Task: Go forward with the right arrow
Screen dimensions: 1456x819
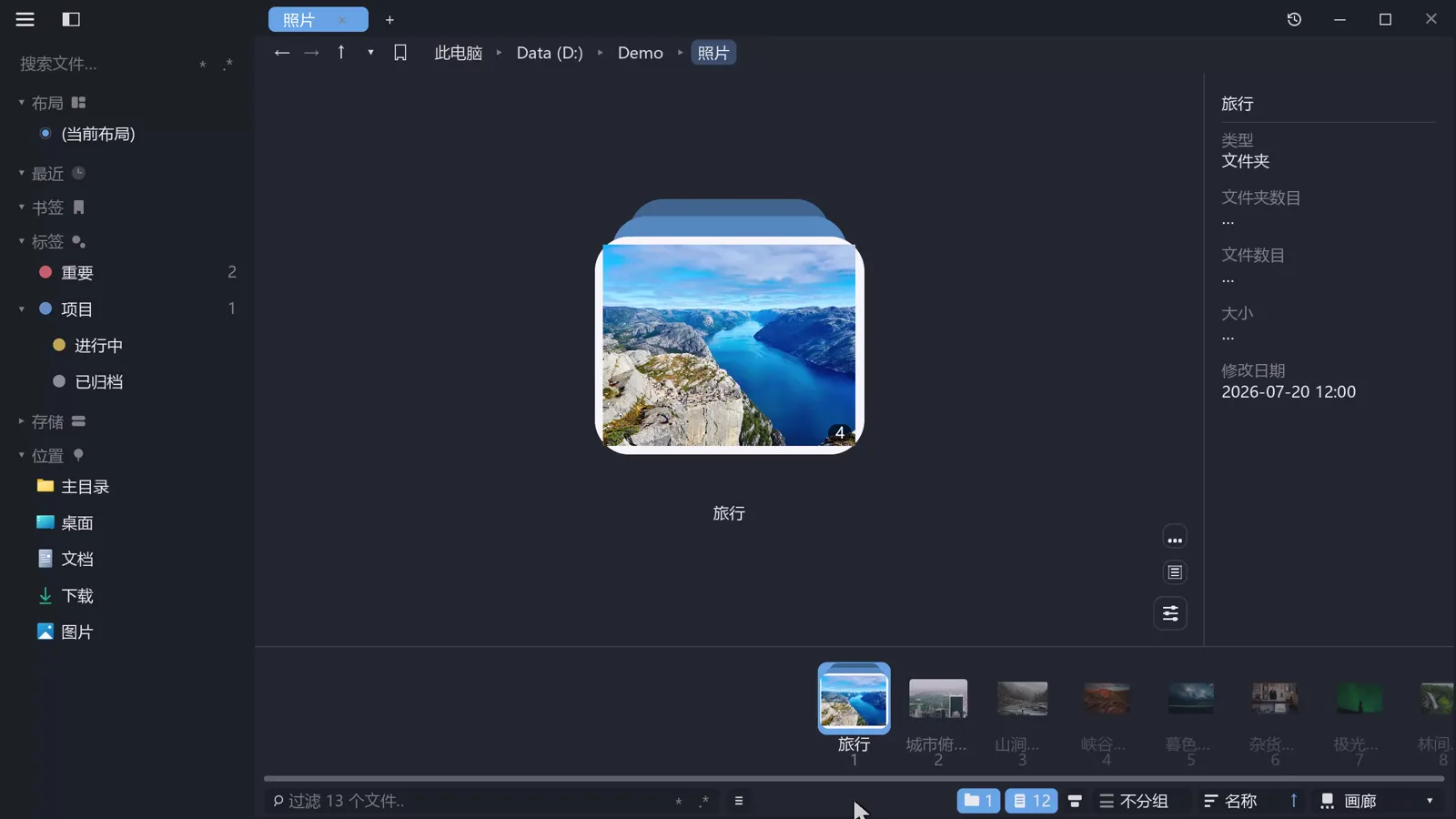Action: (x=311, y=53)
